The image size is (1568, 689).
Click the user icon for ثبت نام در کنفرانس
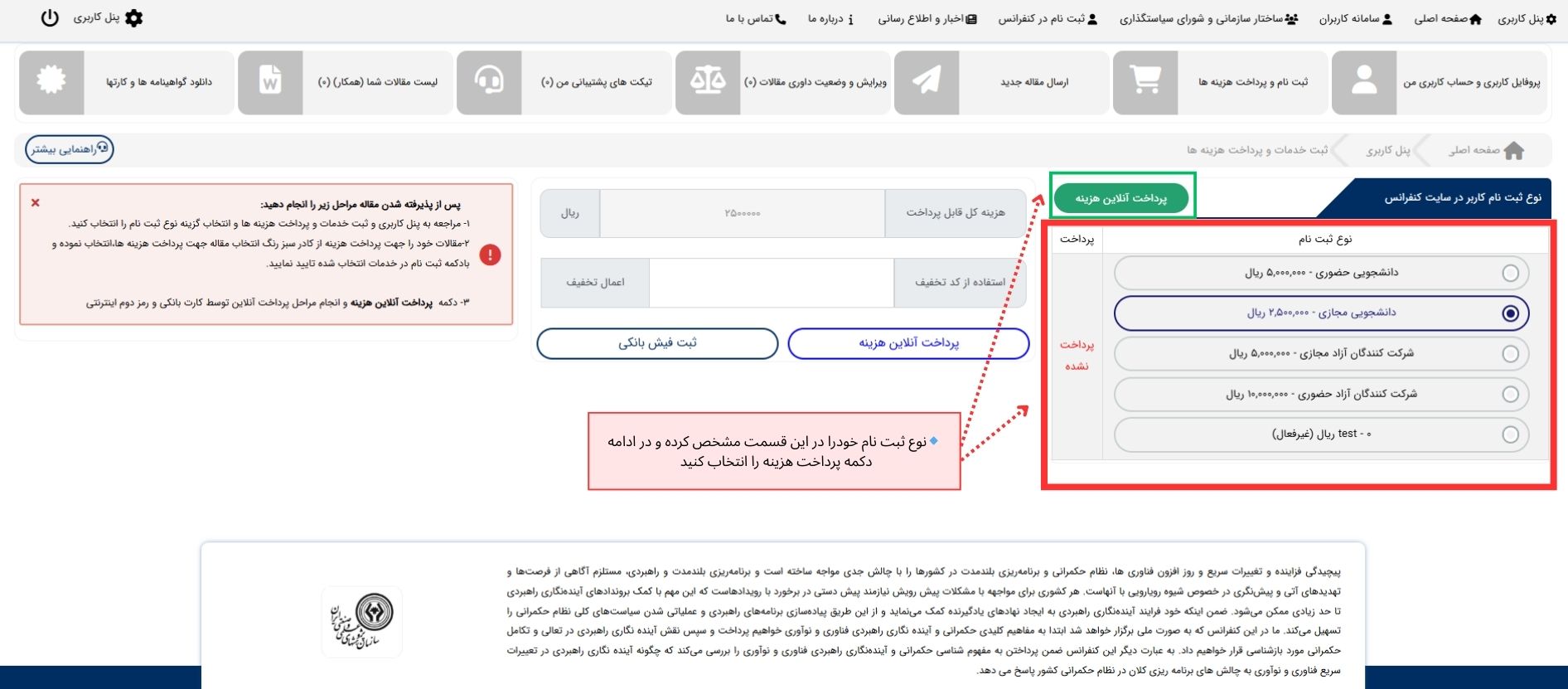point(1092,19)
